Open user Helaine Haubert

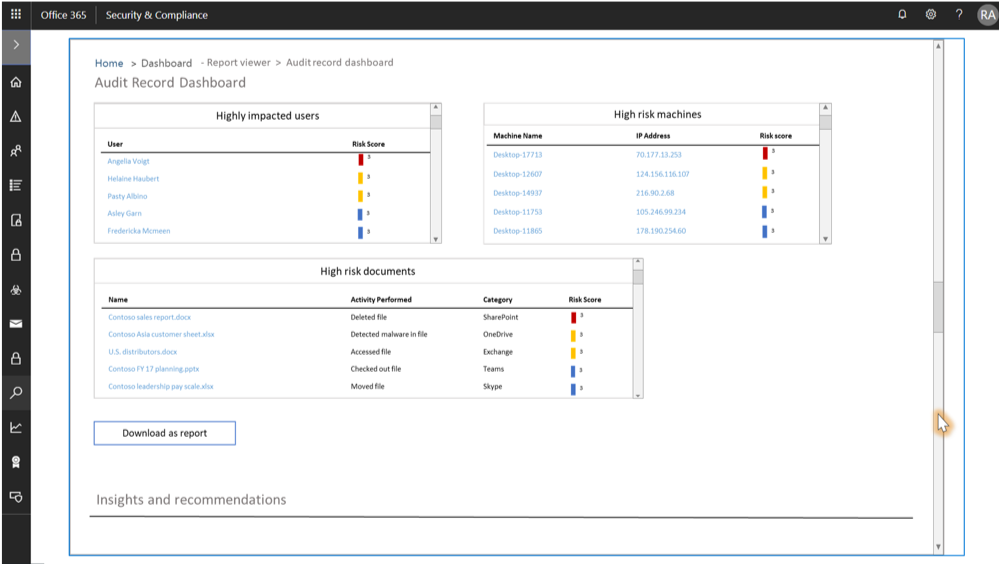coord(133,178)
